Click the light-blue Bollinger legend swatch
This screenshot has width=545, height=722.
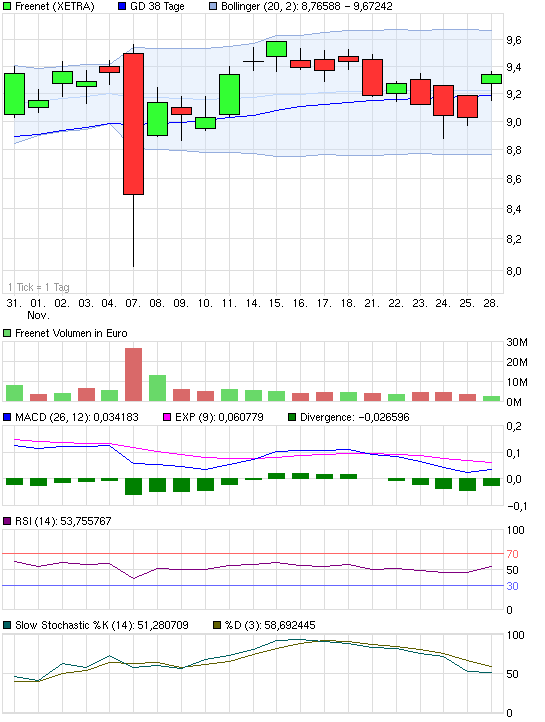(213, 6)
